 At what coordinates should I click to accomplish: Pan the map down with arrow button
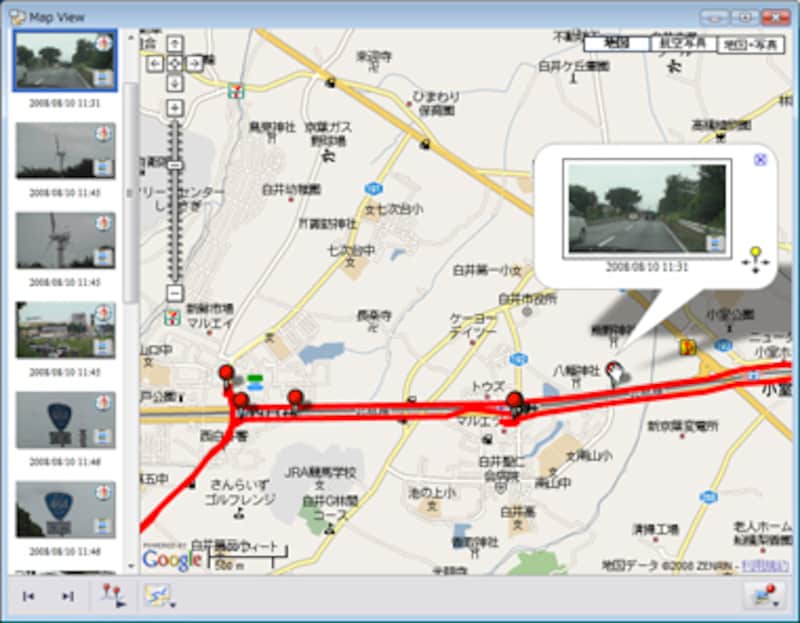(x=175, y=83)
